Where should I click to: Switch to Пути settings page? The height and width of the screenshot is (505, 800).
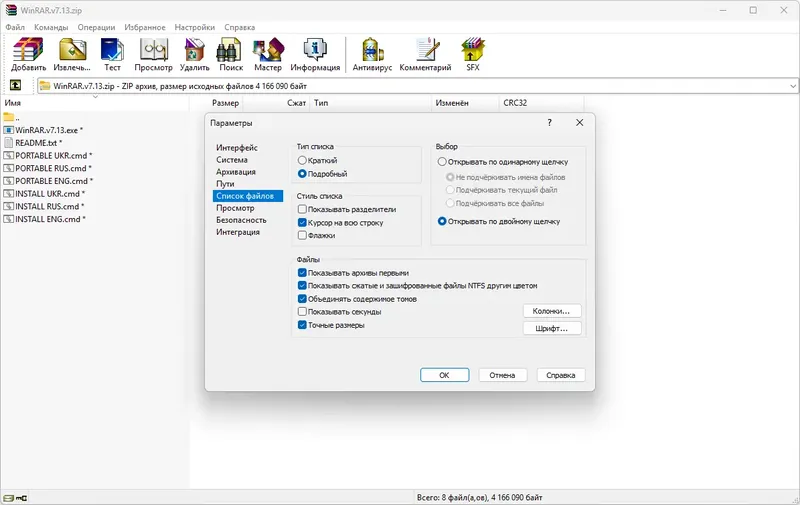[225, 184]
